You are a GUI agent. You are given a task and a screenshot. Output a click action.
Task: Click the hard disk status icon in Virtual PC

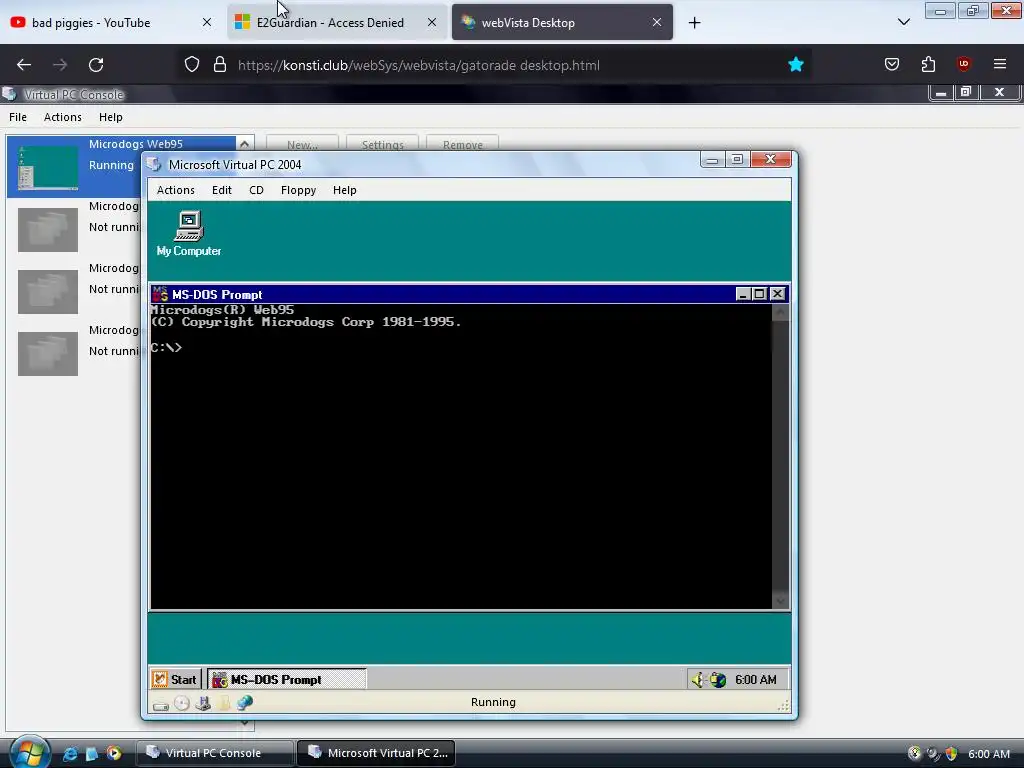(x=161, y=704)
